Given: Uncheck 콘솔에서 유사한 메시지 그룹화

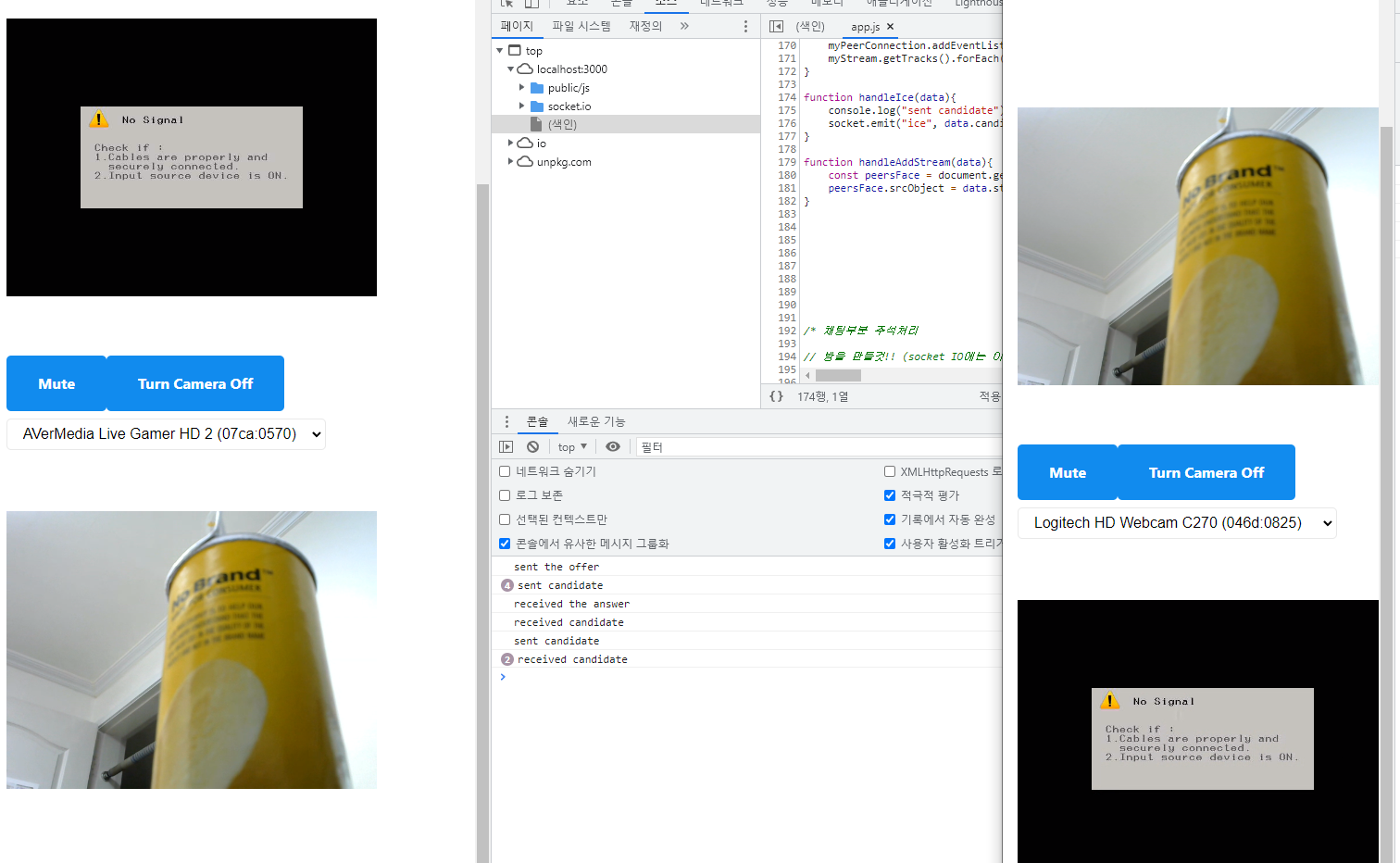Looking at the screenshot, I should [505, 544].
